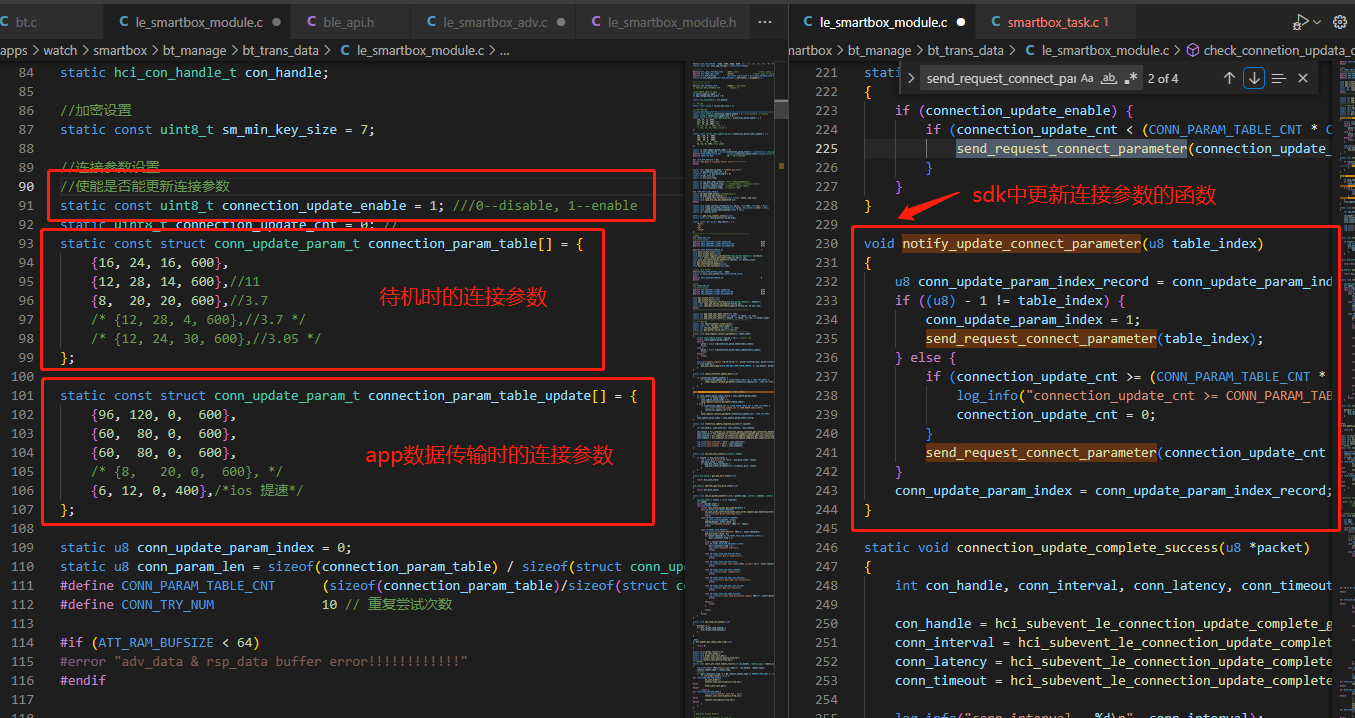1355x718 pixels.
Task: Click the le_smartbox_adv.c tab
Action: (x=494, y=21)
